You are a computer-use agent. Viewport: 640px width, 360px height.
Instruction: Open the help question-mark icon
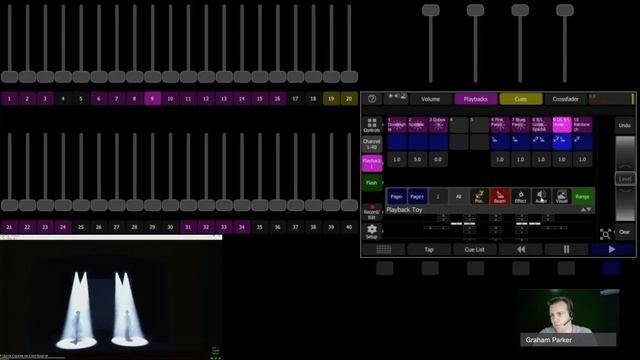pyautogui.click(x=372, y=99)
